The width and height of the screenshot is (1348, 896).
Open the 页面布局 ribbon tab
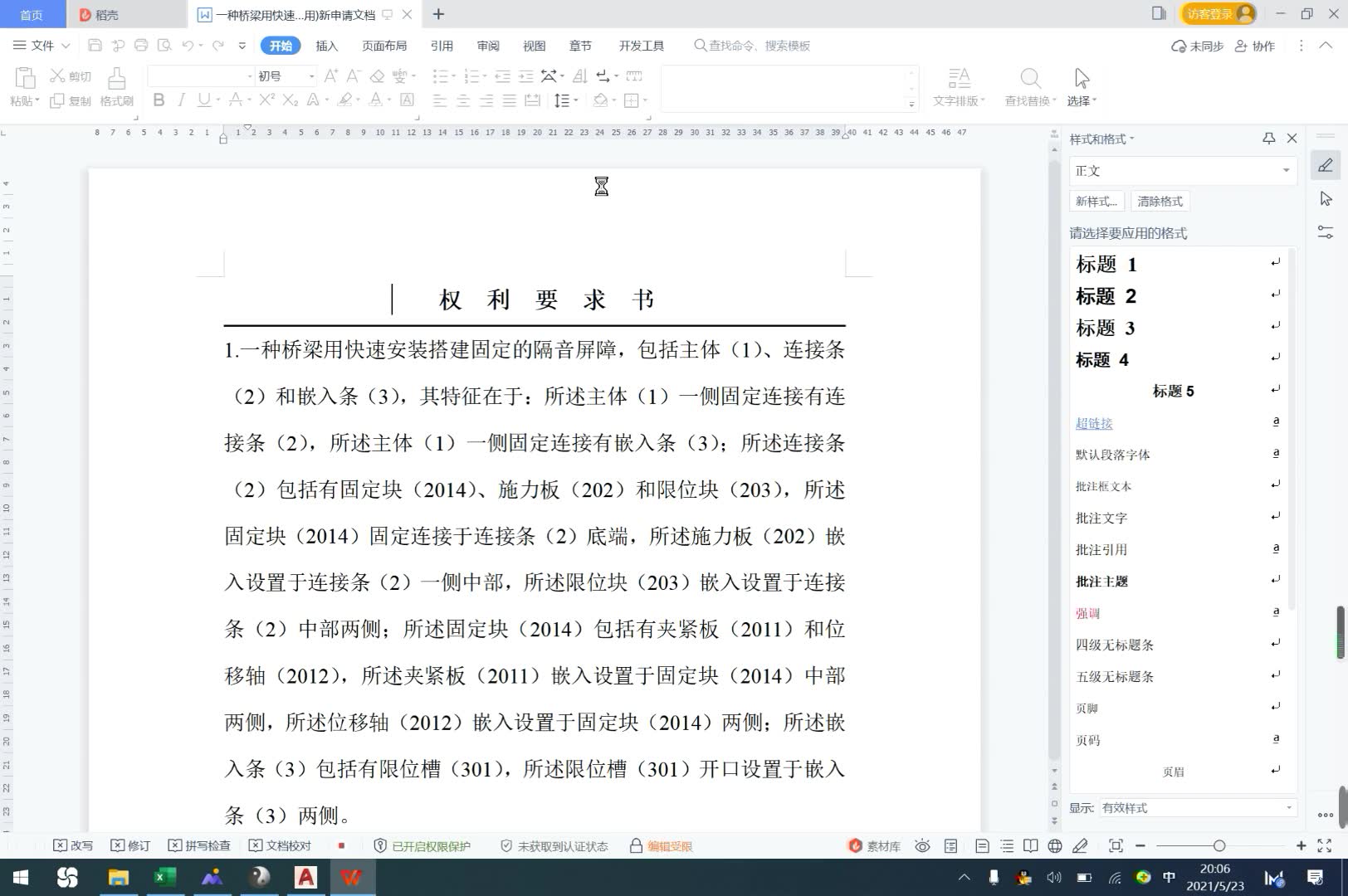coord(384,46)
